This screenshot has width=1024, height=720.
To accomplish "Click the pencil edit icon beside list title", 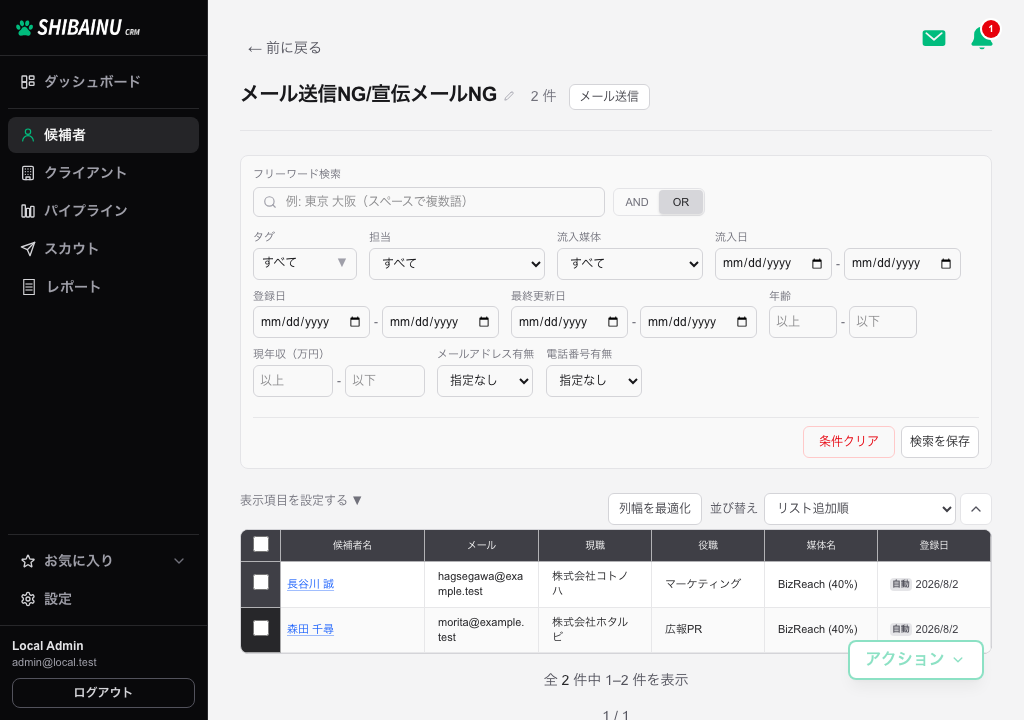I will tap(509, 96).
